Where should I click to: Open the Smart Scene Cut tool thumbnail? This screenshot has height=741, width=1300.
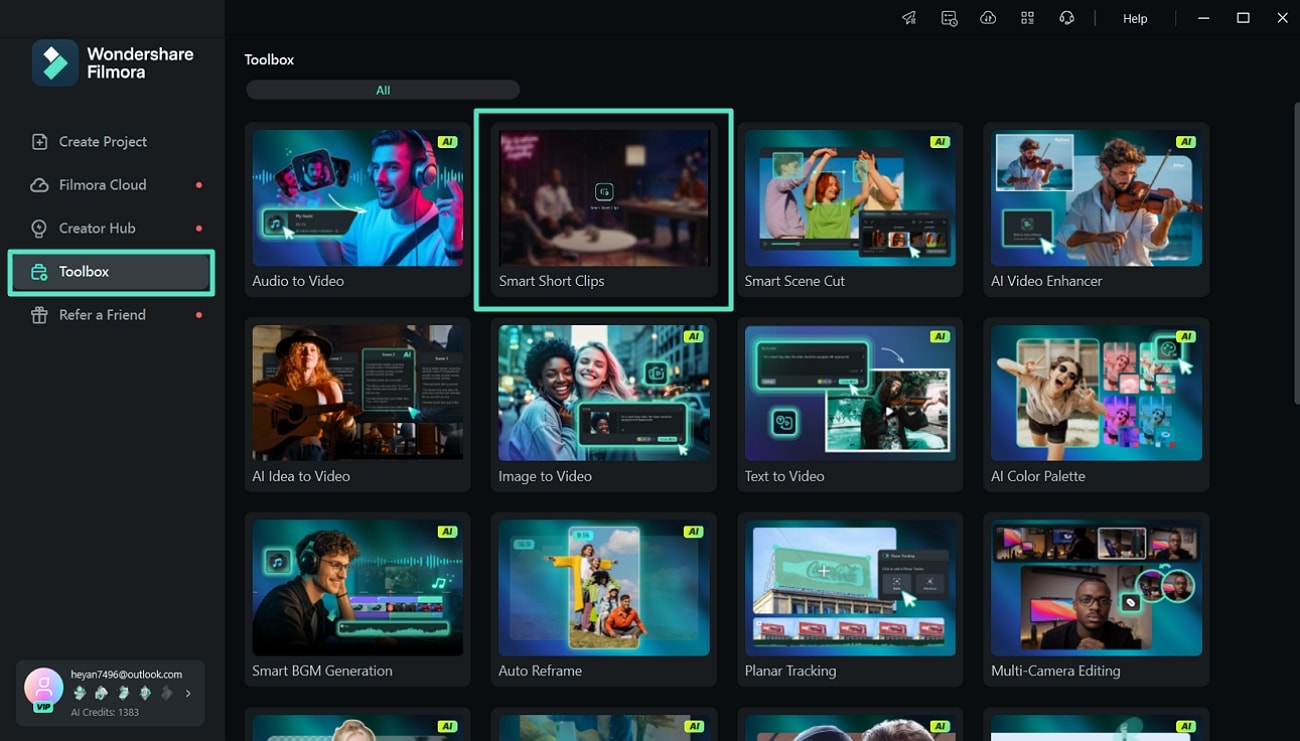pos(849,198)
